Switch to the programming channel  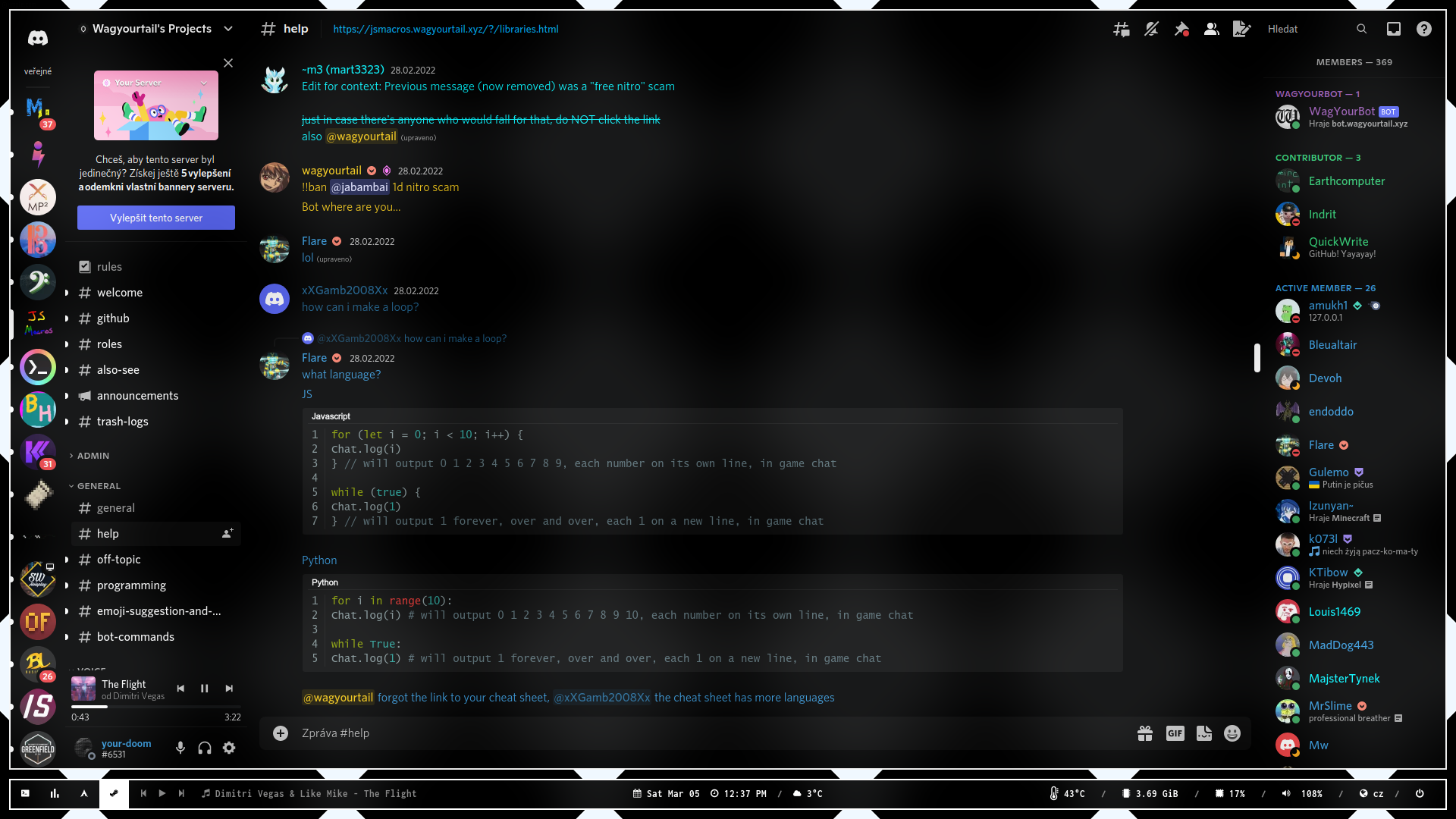pos(131,585)
